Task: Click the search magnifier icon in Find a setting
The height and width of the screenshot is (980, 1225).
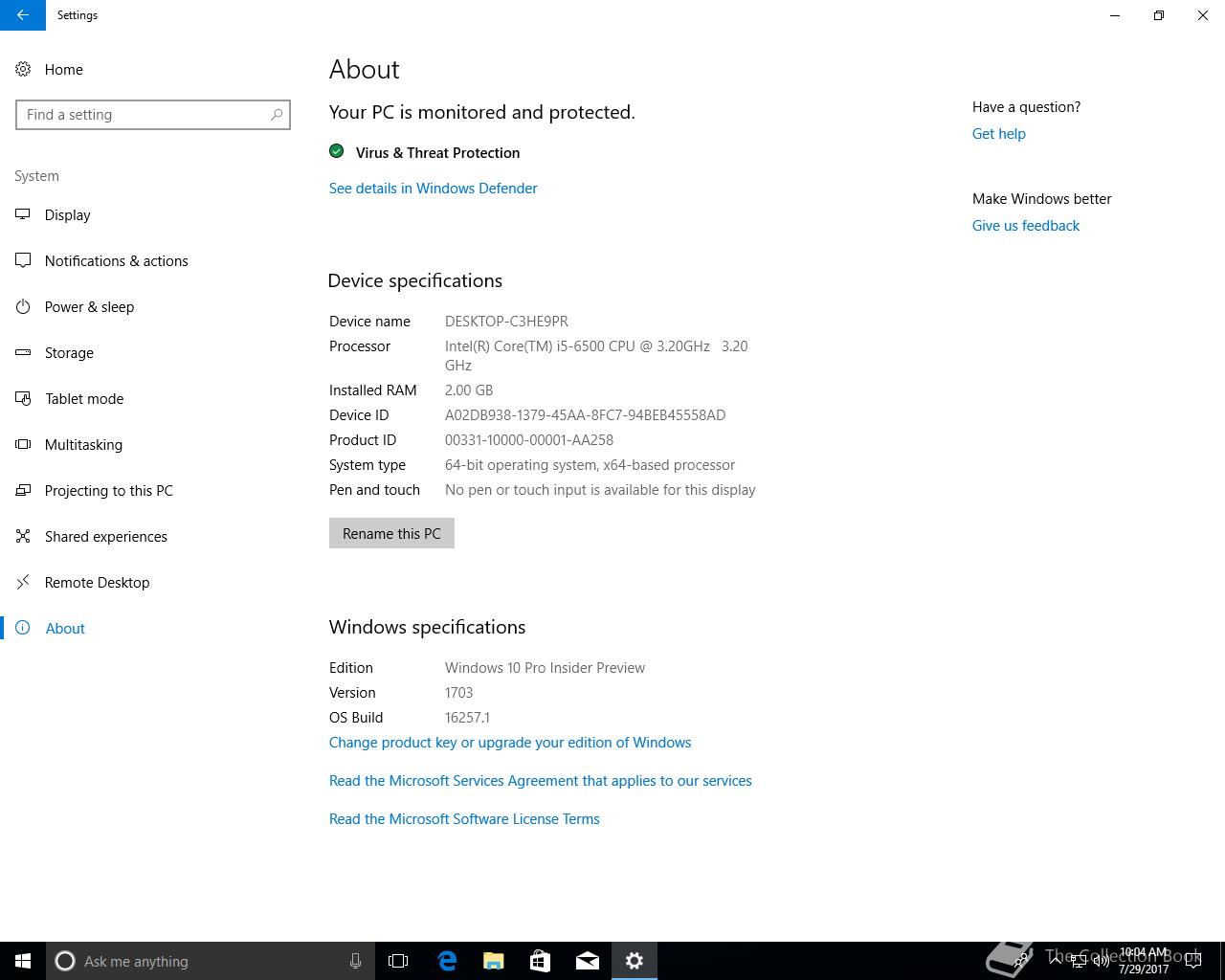Action: click(277, 115)
